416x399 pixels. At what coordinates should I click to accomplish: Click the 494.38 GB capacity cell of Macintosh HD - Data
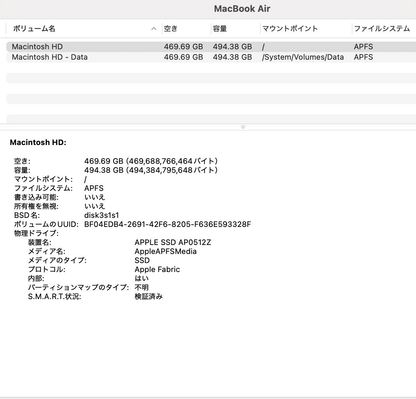(232, 57)
